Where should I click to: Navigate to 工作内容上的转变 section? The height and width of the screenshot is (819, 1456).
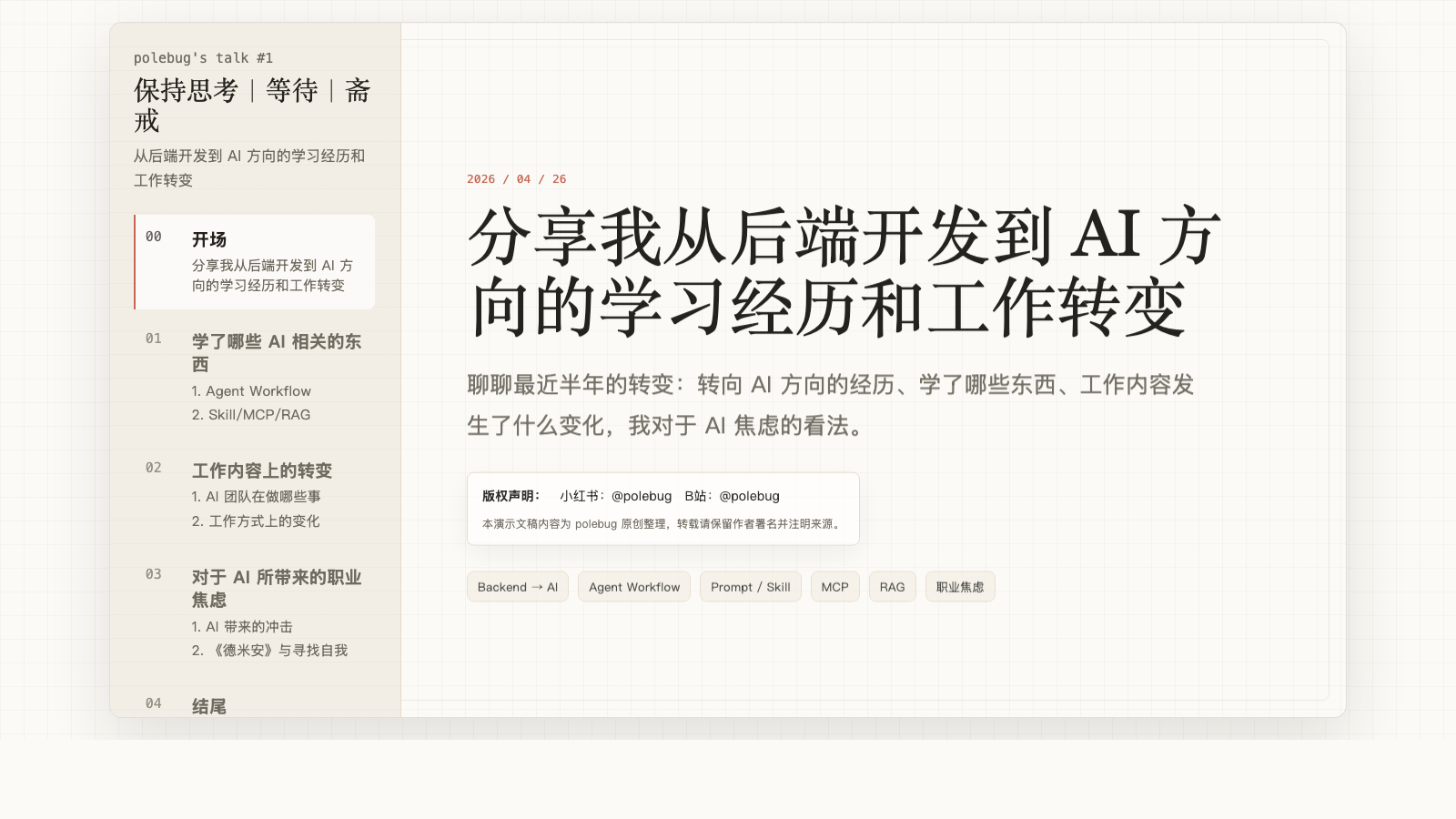(x=262, y=470)
